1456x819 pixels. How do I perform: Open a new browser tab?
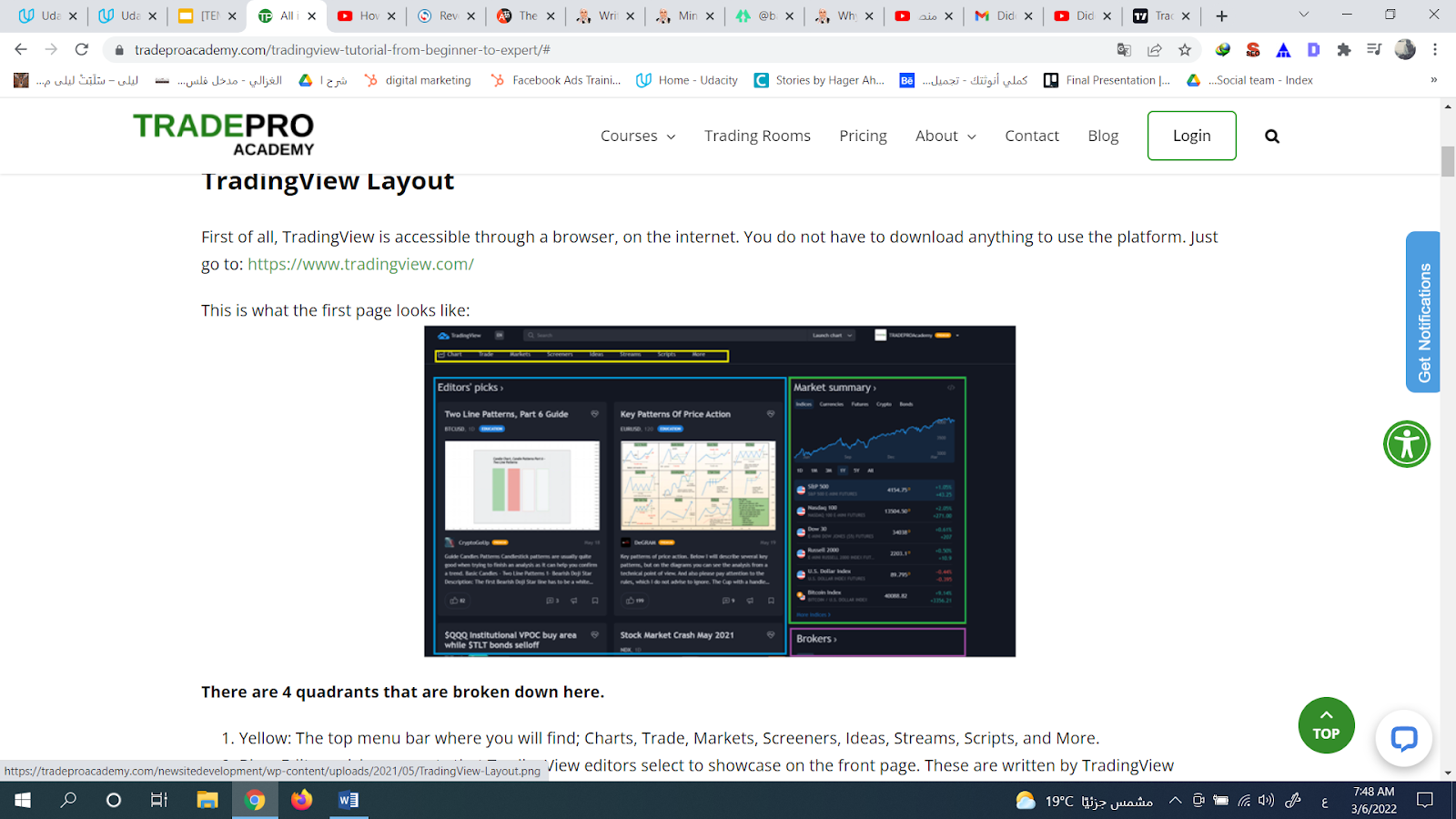pos(1221,15)
